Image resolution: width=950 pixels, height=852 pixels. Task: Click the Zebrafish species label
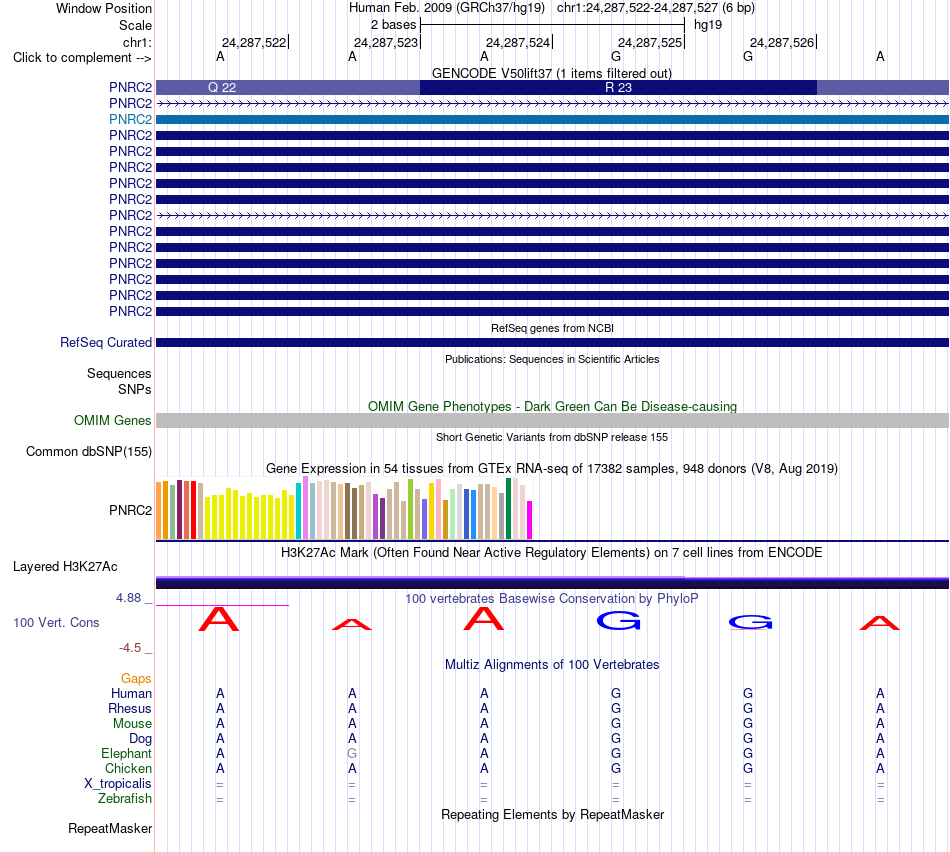tap(125, 798)
